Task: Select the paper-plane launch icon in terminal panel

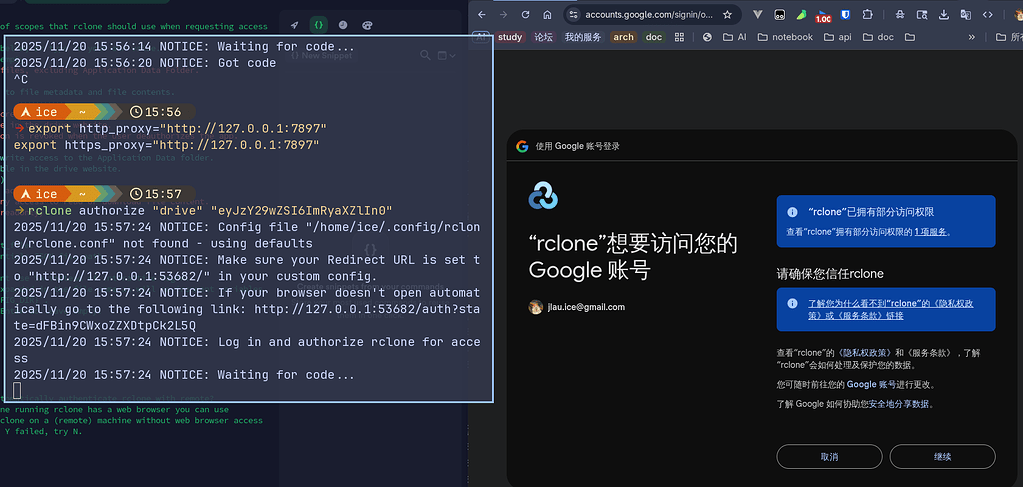Action: click(x=294, y=25)
